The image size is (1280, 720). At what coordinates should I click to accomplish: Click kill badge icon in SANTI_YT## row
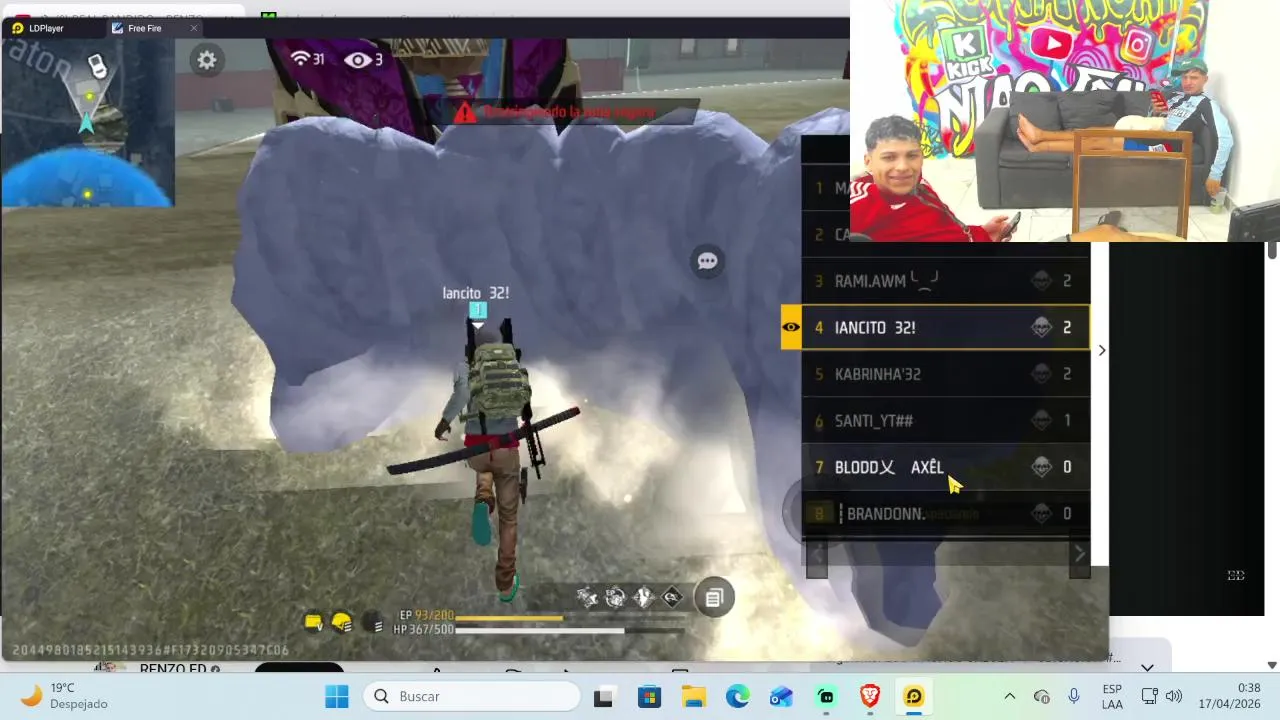coord(1041,420)
